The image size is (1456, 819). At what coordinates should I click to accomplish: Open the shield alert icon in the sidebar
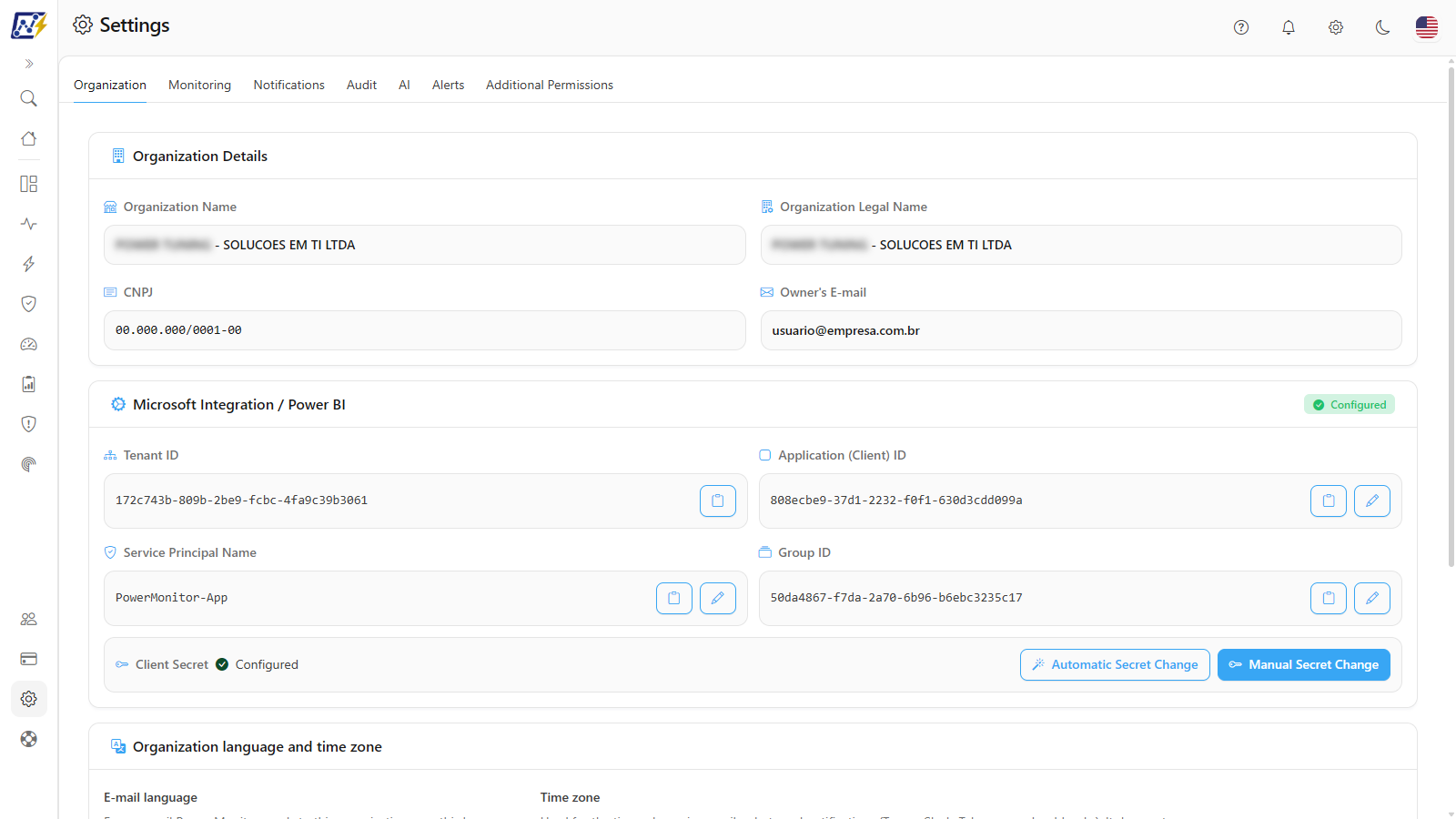pos(29,424)
